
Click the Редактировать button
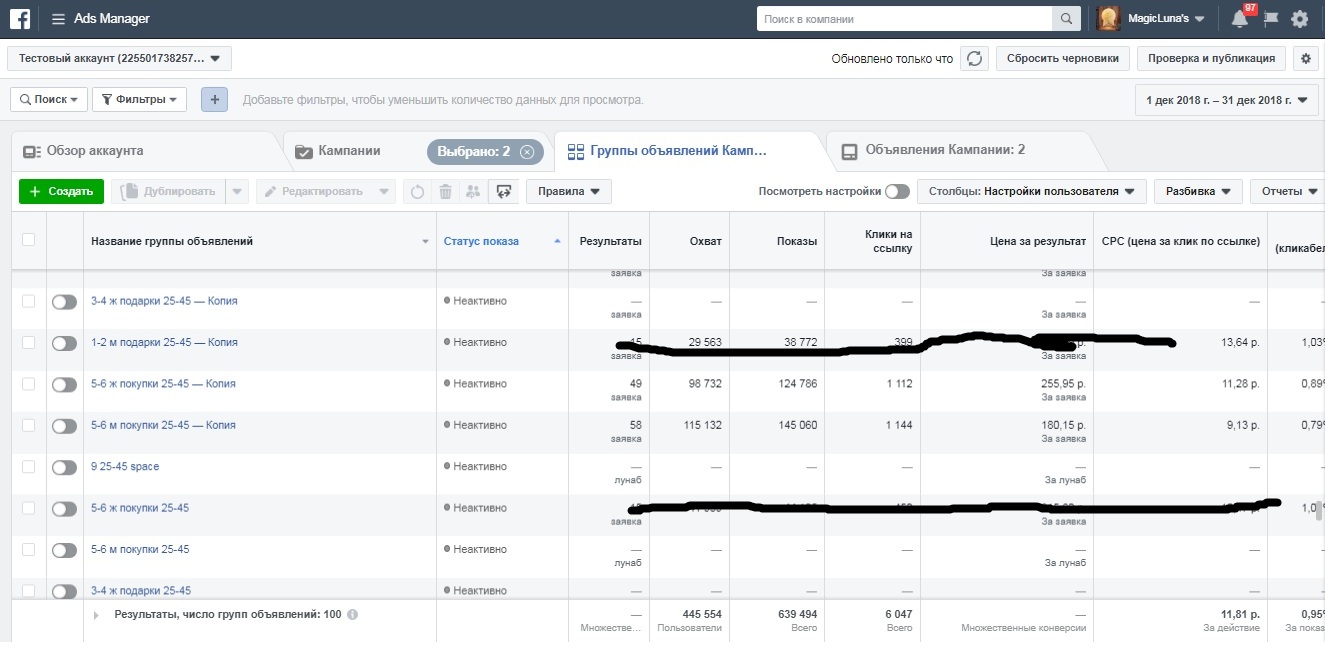[326, 191]
